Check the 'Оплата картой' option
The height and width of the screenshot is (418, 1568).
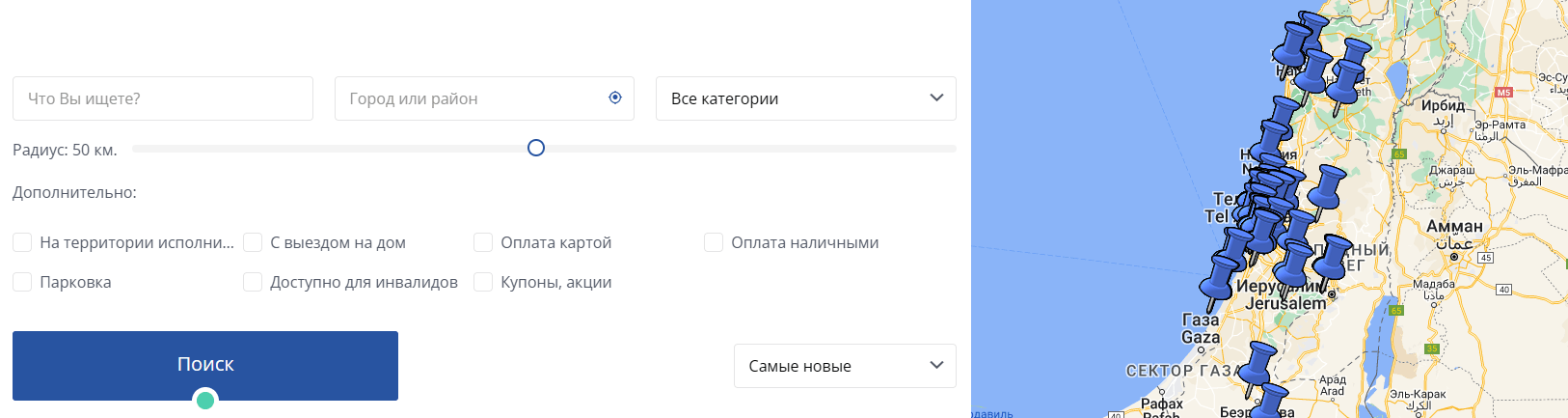tap(483, 242)
